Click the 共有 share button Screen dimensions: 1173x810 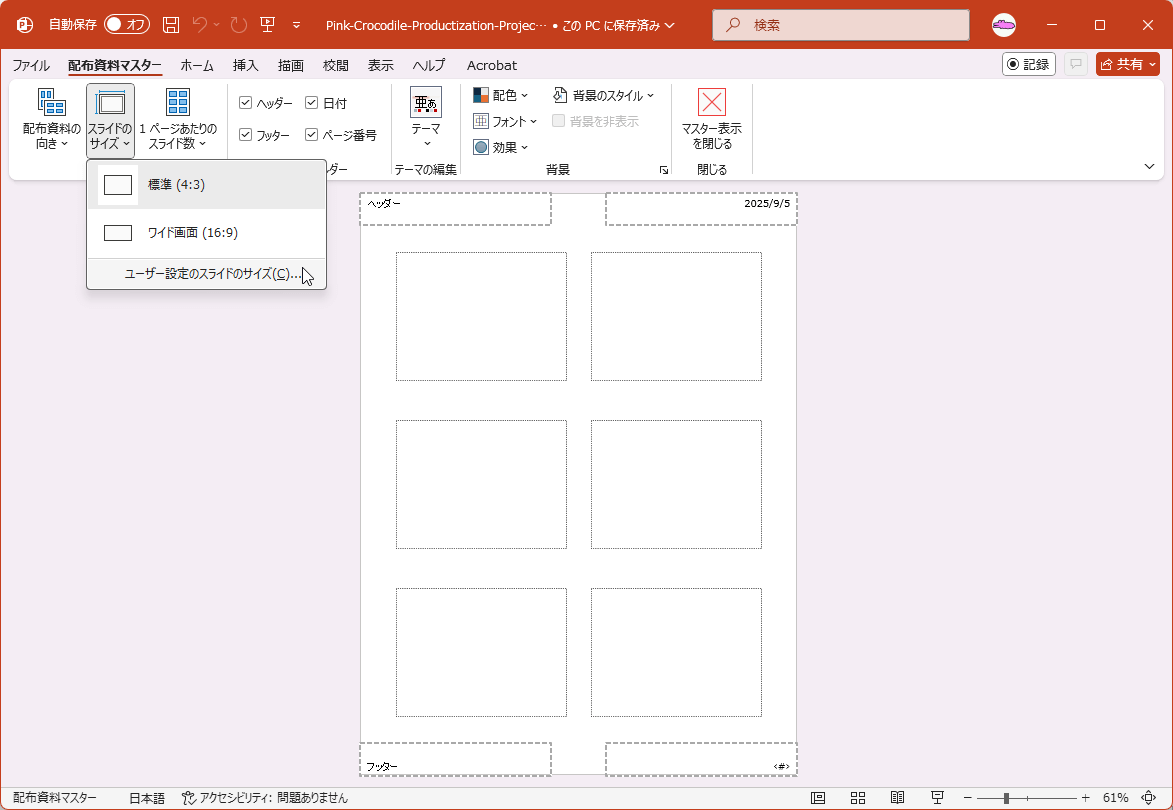point(1127,64)
